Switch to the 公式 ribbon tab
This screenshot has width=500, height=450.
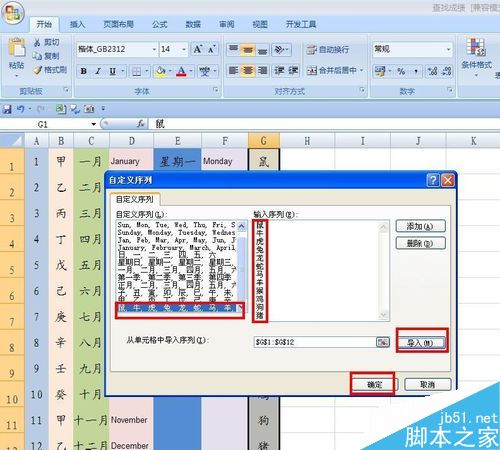pyautogui.click(x=159, y=24)
